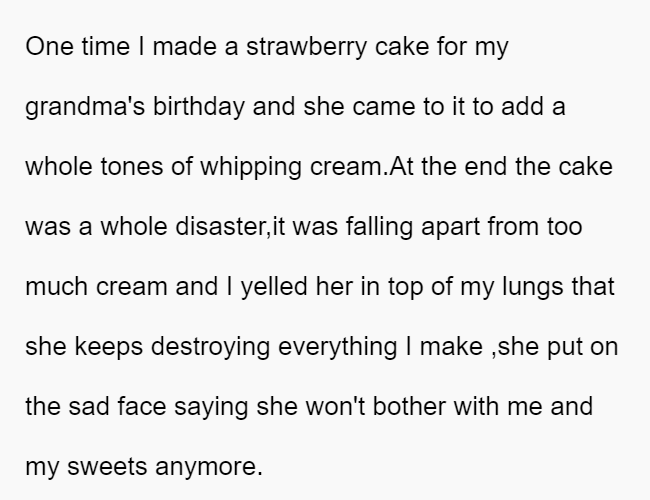Screen dimensions: 650x500
Task: Click on "disaster,it" in the text
Action: click(x=230, y=227)
